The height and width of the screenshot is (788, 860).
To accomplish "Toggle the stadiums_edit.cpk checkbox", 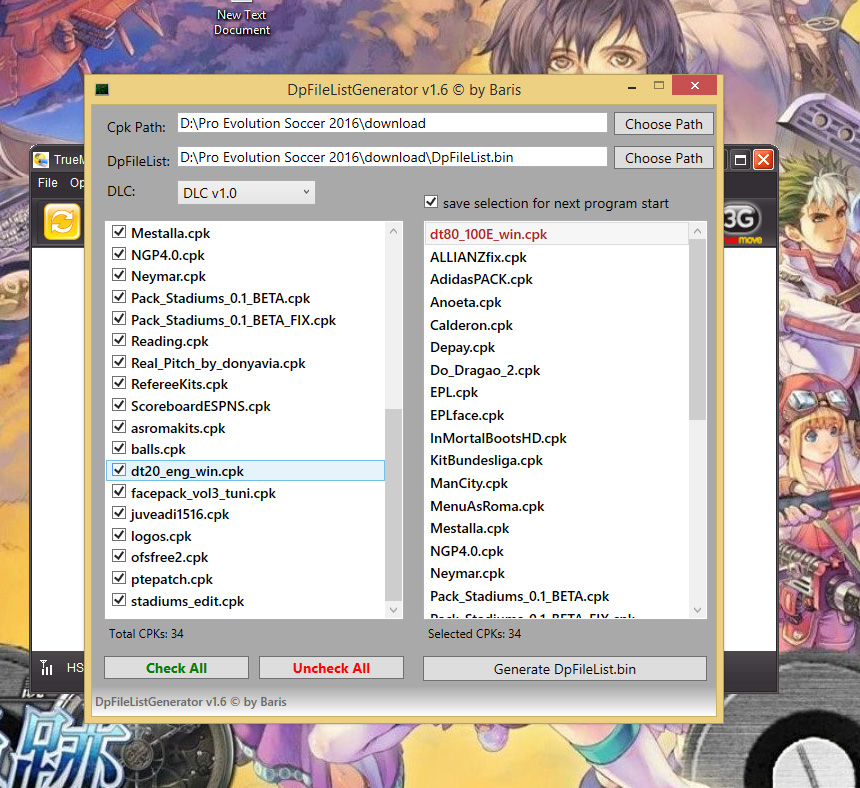I will [x=118, y=600].
